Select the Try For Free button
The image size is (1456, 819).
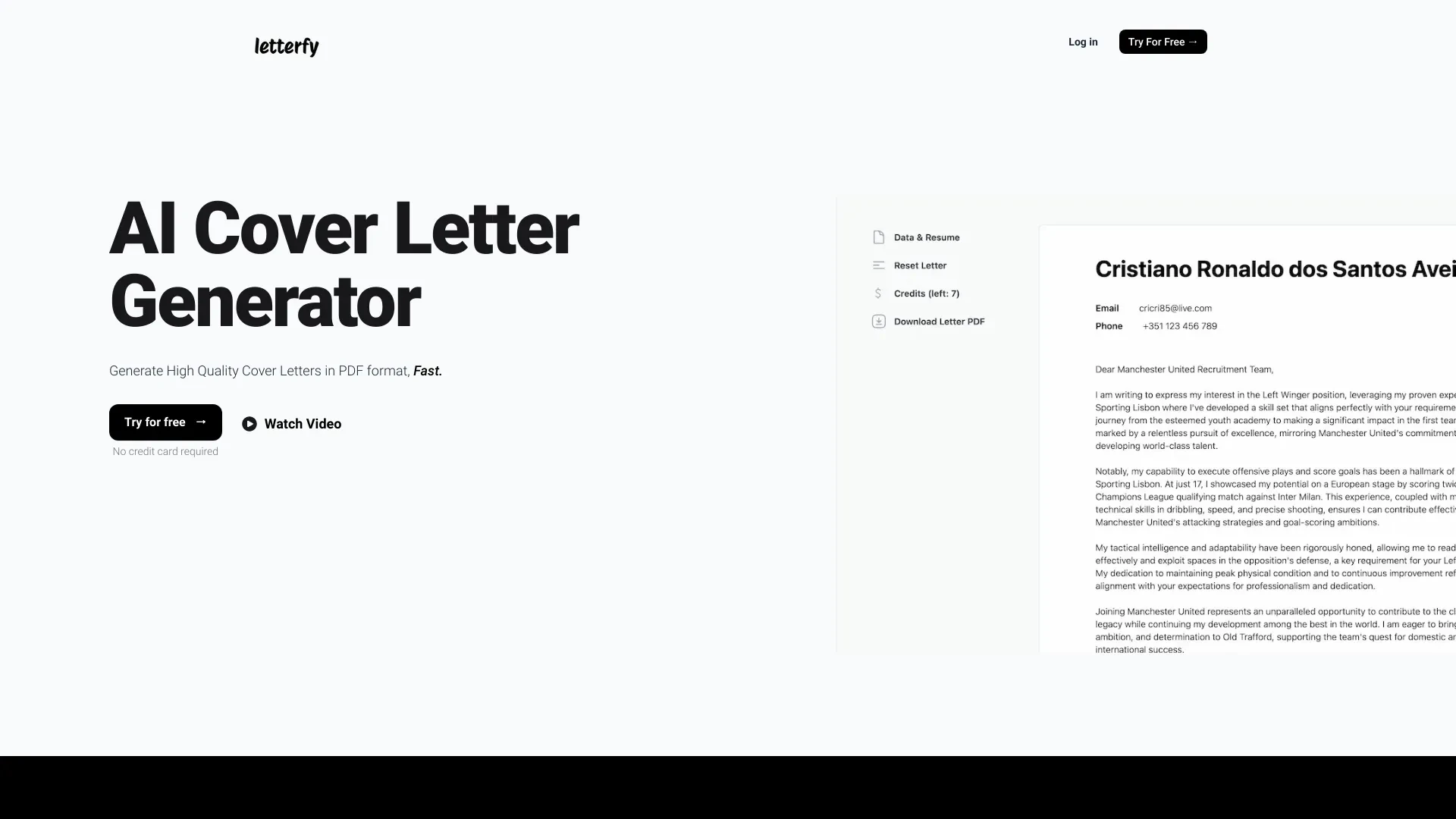[1163, 42]
